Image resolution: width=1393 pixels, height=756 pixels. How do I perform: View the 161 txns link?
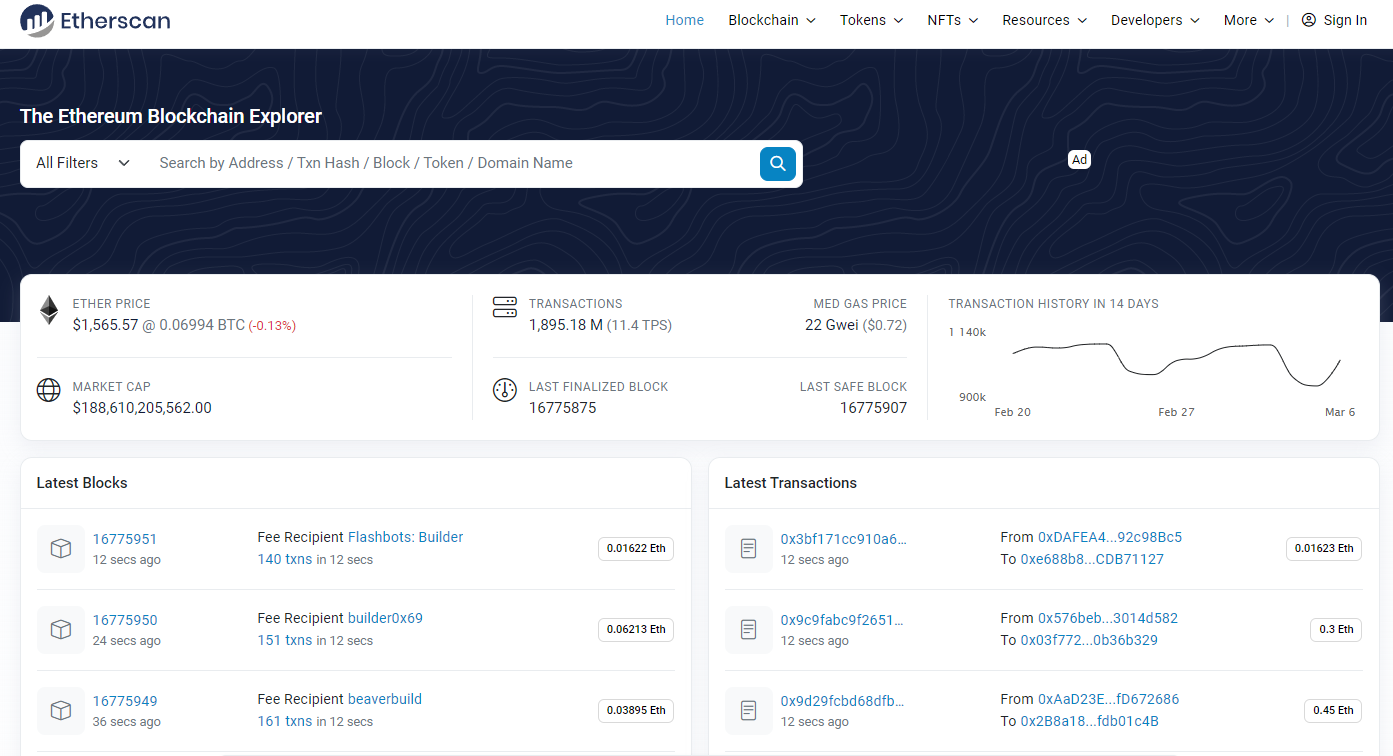click(x=285, y=721)
